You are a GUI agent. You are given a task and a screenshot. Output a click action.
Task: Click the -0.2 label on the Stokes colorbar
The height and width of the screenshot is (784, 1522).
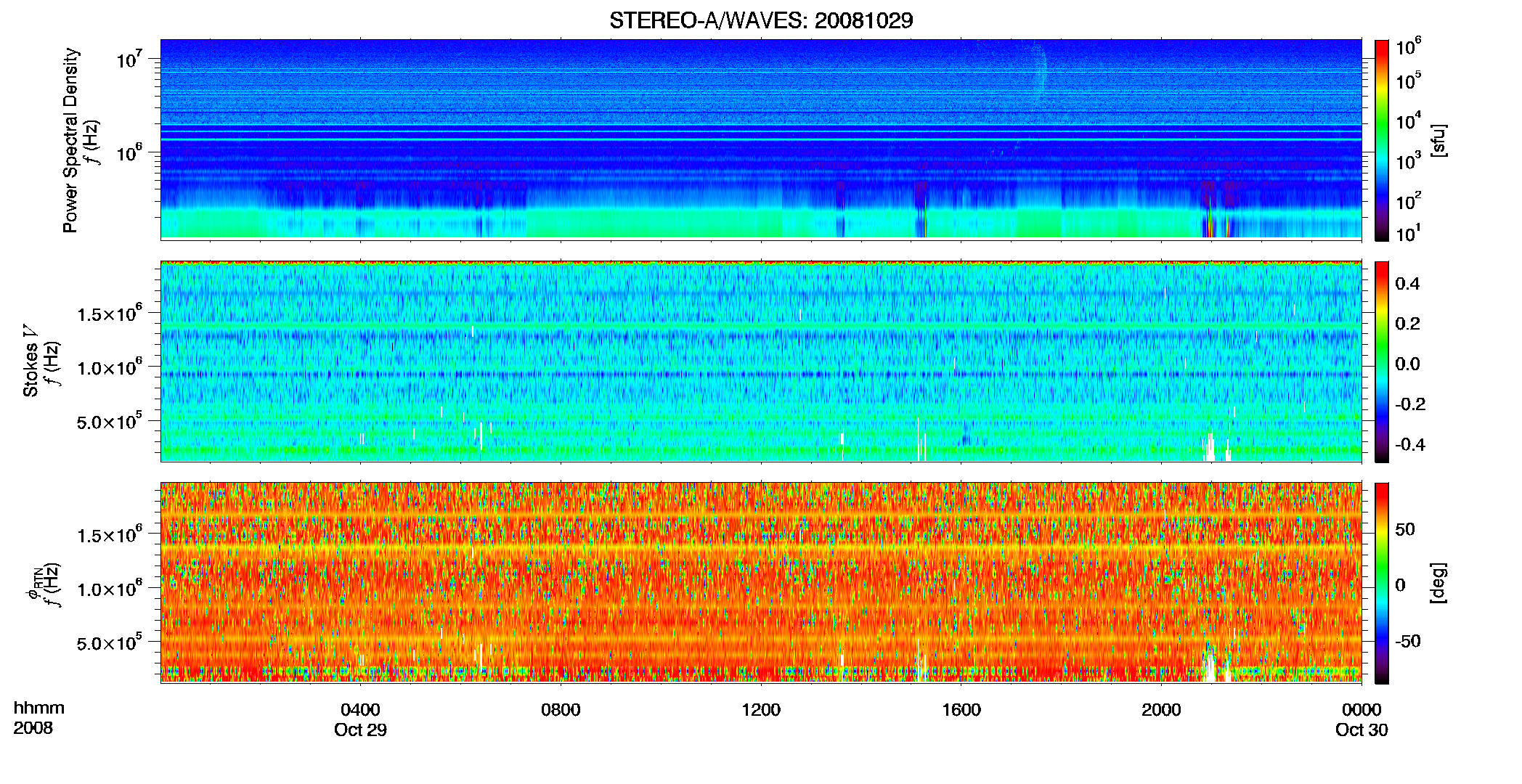(x=1410, y=404)
